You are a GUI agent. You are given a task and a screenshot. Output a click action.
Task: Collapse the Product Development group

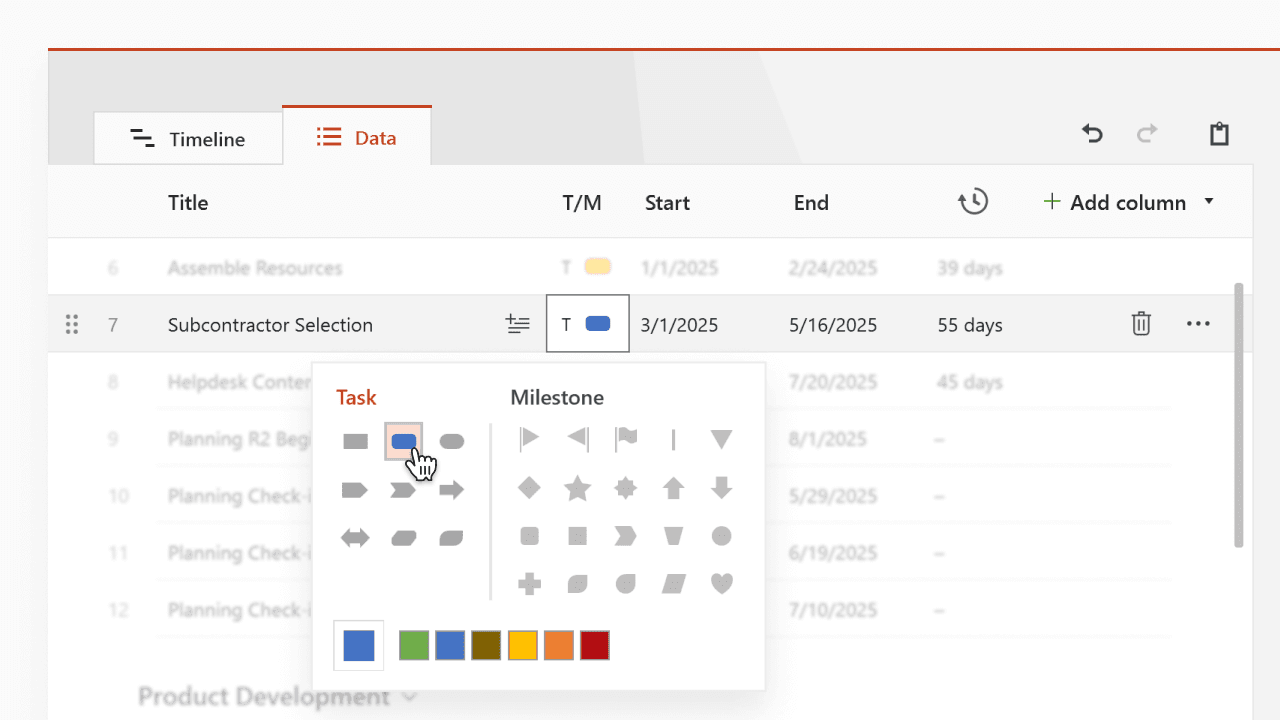click(x=409, y=697)
